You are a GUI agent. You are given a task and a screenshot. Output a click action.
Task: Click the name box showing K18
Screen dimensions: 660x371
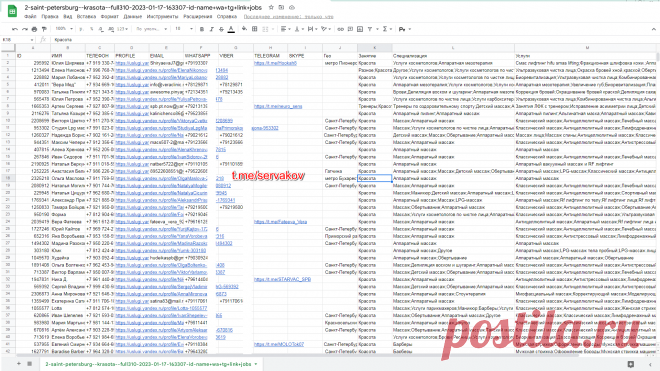click(x=17, y=40)
